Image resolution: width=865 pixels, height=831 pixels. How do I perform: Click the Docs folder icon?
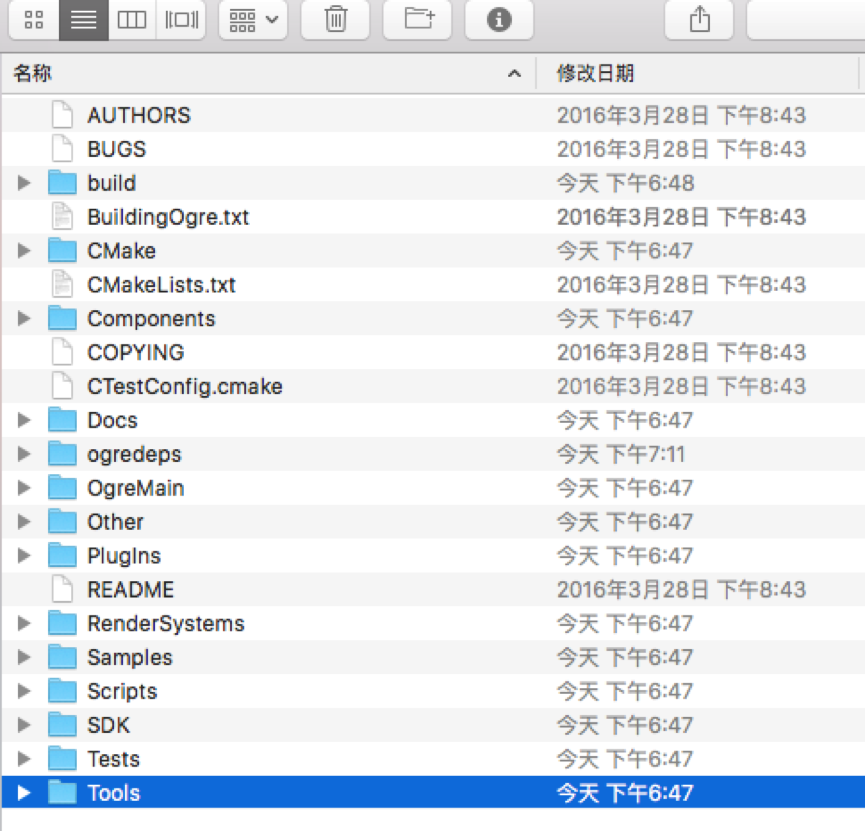62,420
